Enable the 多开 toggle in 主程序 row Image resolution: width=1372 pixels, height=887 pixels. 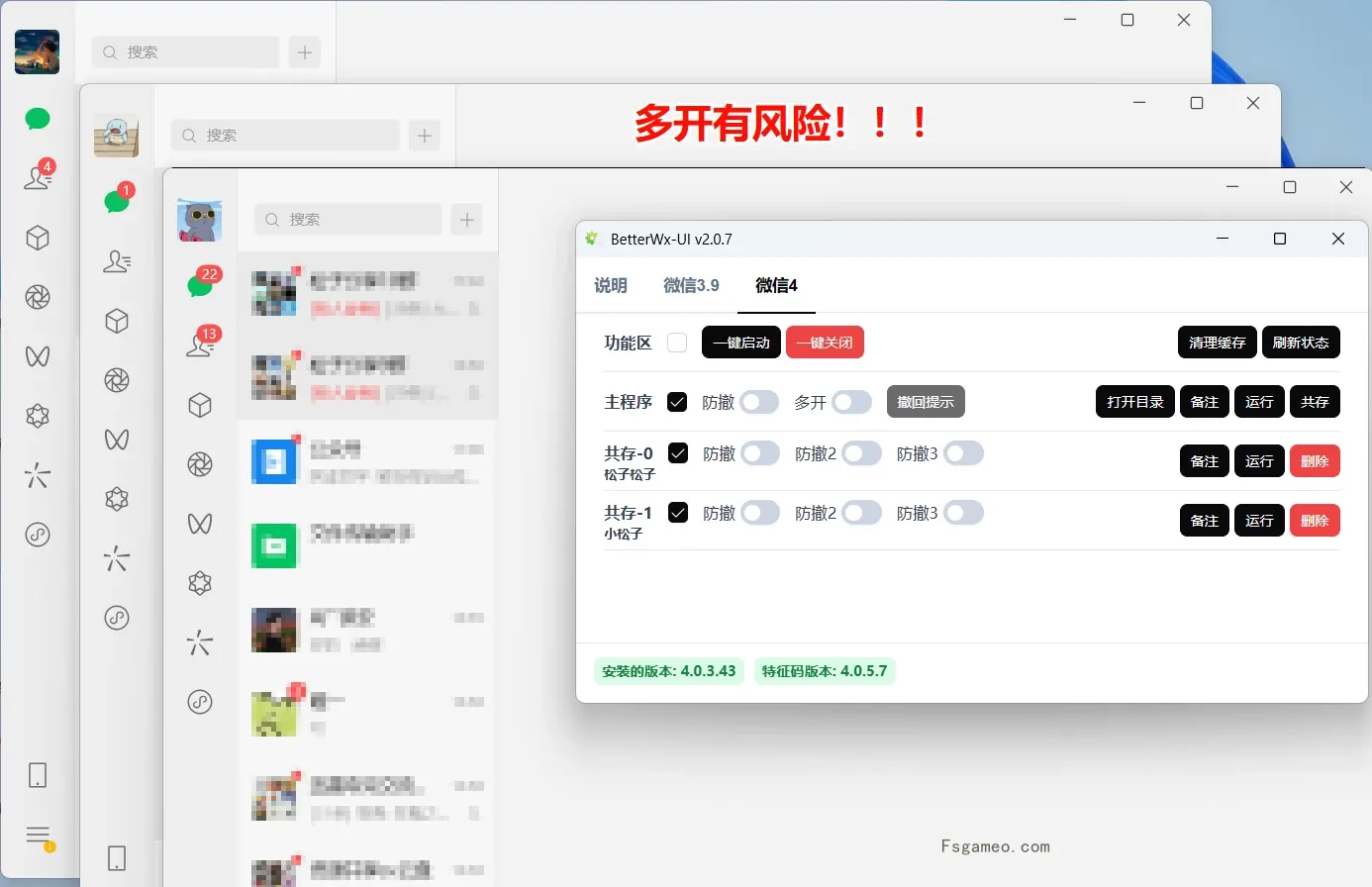pyautogui.click(x=852, y=402)
